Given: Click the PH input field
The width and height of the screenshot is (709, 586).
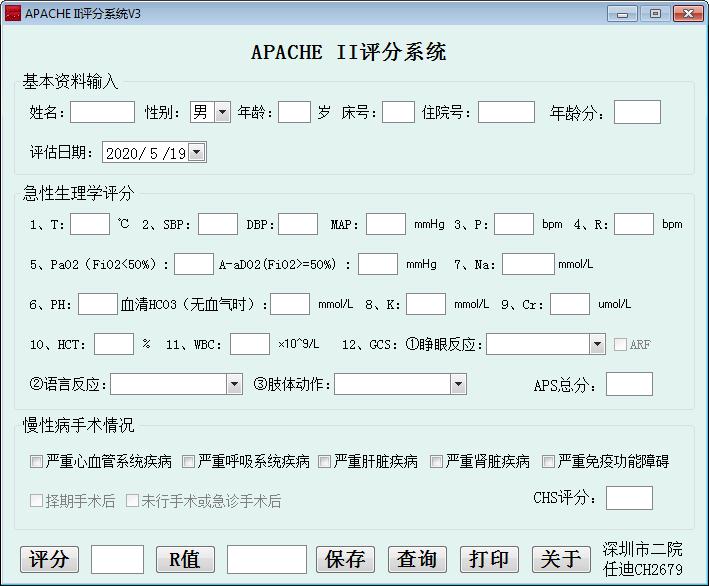Looking at the screenshot, I should tap(98, 304).
